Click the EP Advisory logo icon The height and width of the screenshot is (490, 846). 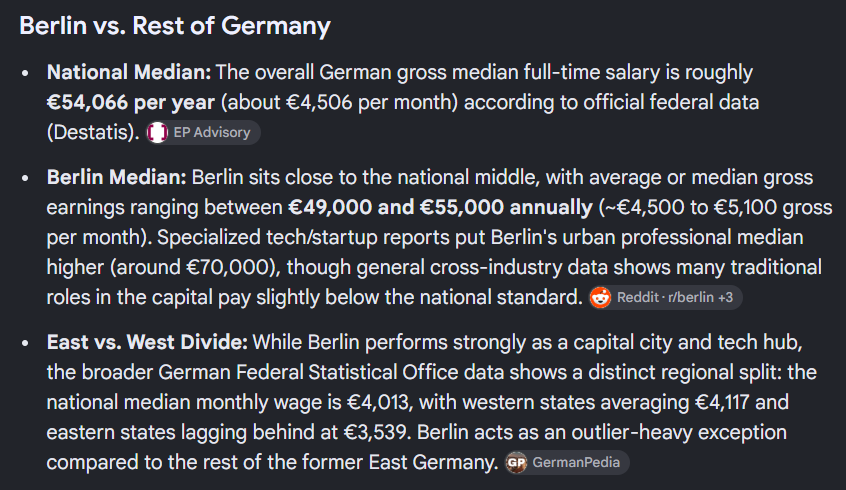(x=158, y=132)
